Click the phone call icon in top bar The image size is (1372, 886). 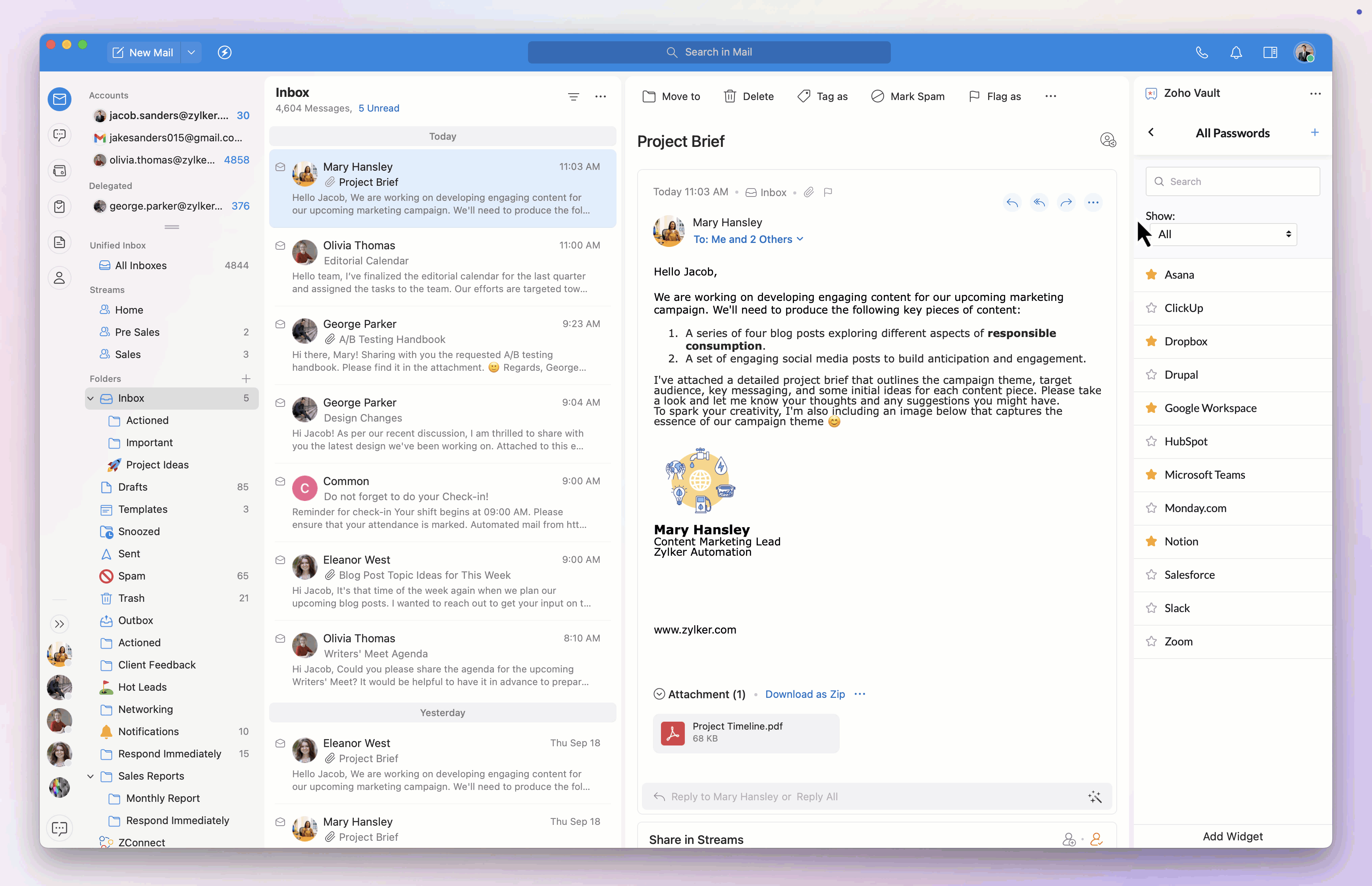(x=1201, y=52)
